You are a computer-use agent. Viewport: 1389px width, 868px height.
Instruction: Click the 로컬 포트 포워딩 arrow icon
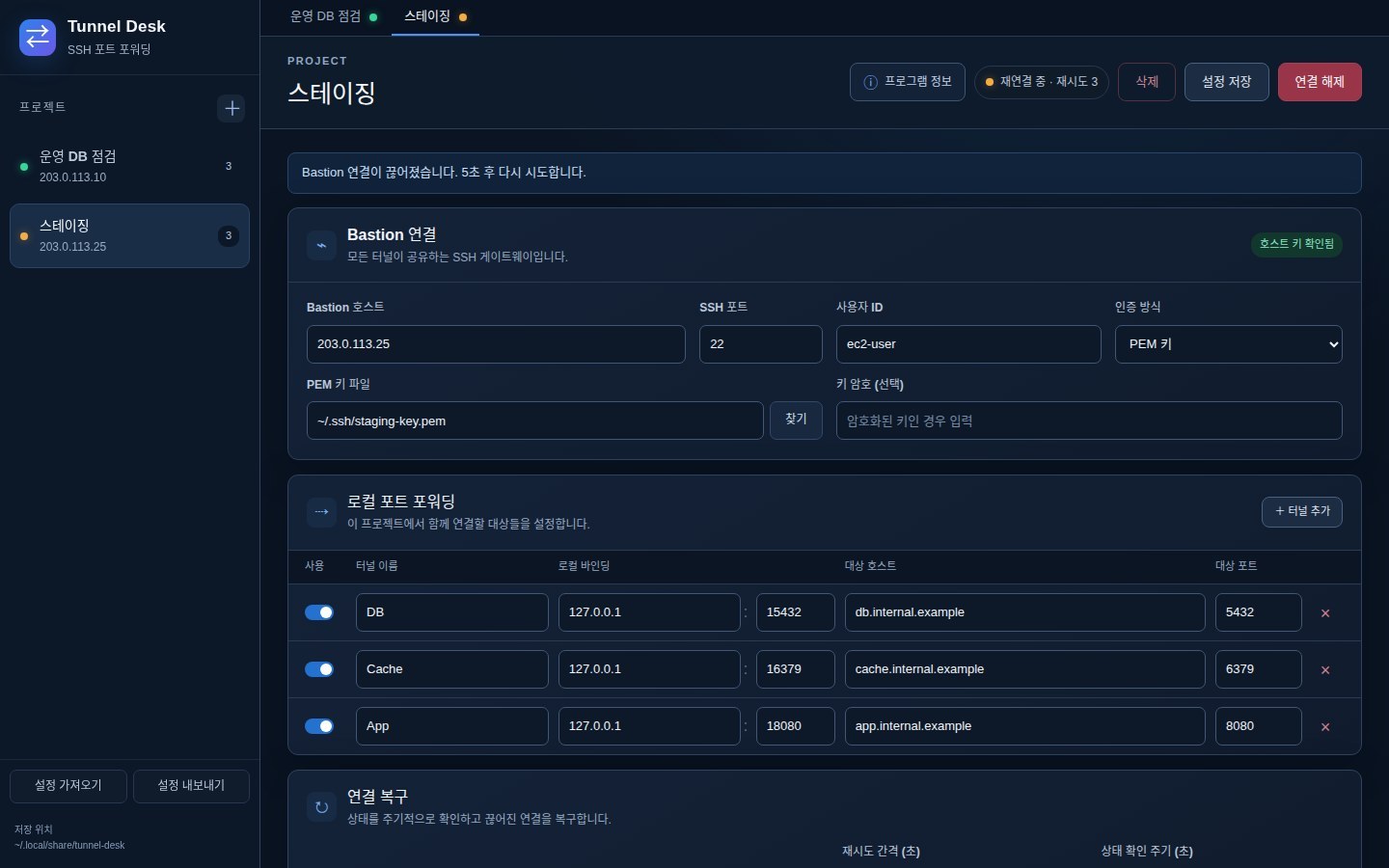pos(321,512)
